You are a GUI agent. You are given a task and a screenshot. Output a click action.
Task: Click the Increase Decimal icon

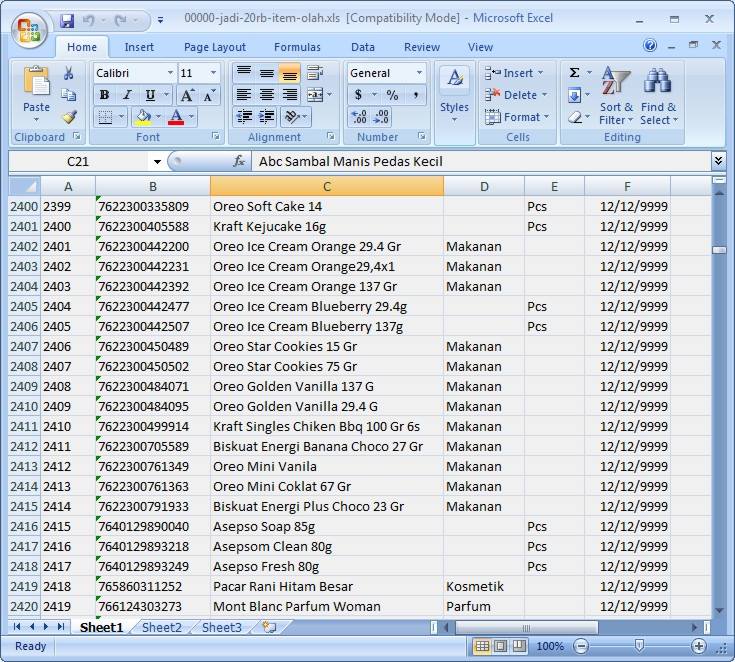[359, 117]
